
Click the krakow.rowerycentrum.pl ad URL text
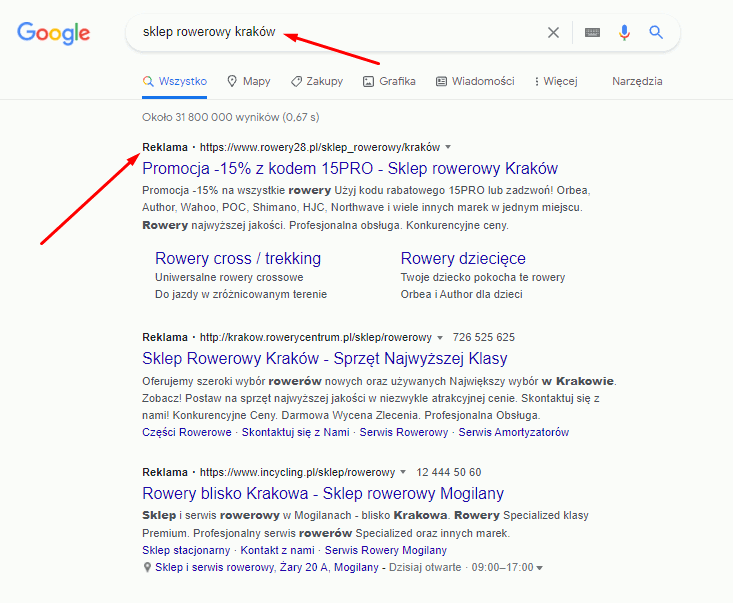[316, 337]
